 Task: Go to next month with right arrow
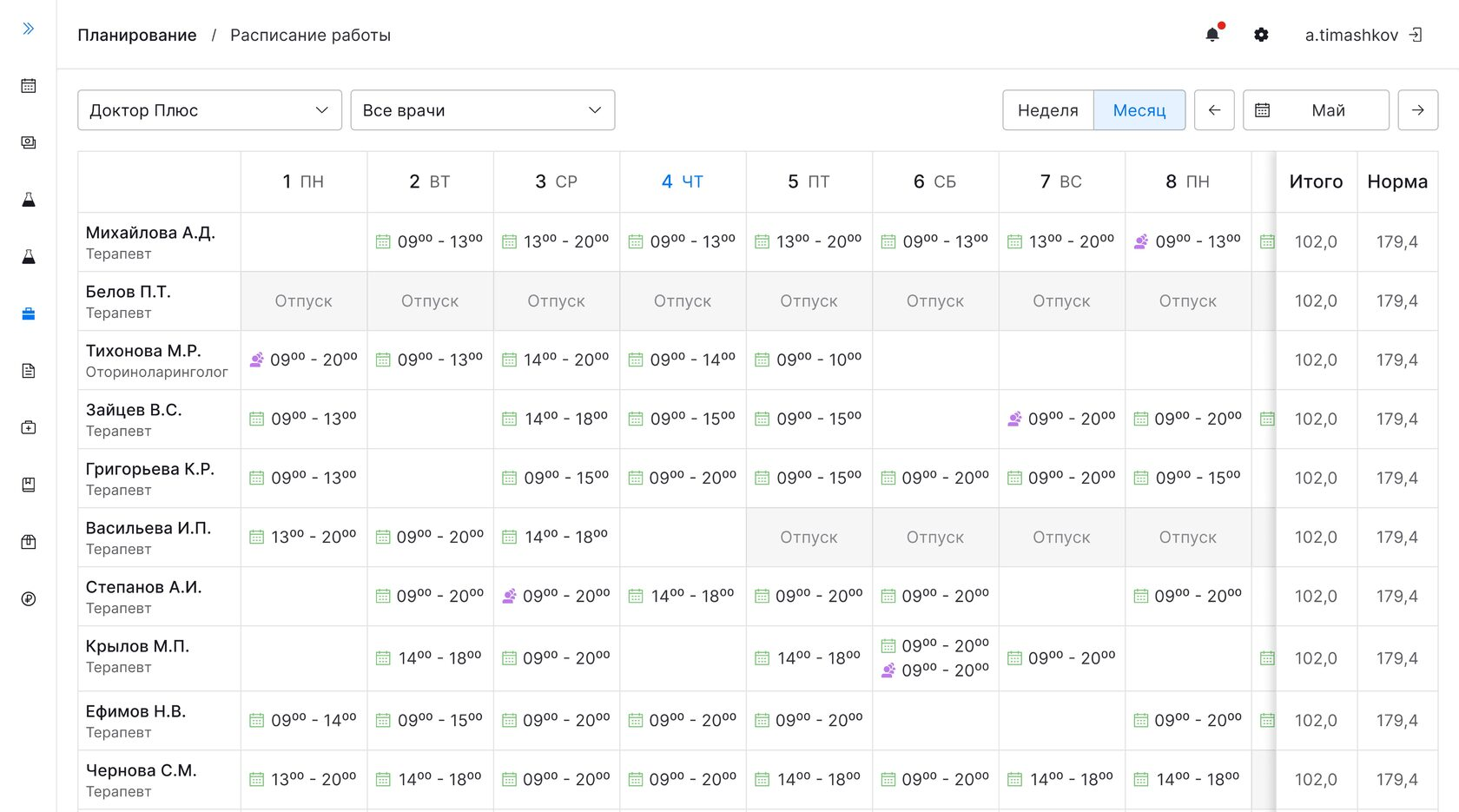click(x=1417, y=110)
